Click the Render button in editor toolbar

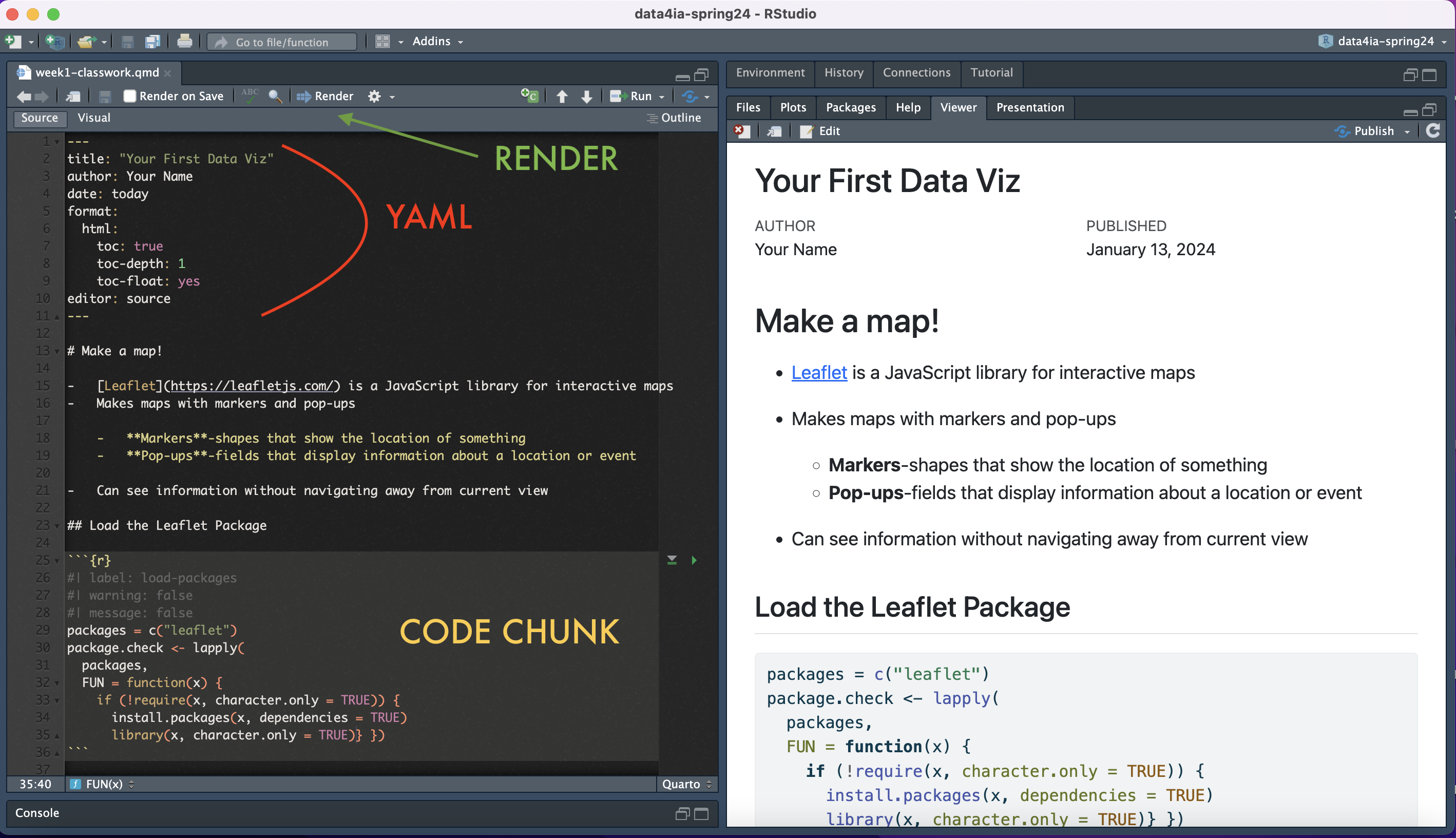click(325, 96)
